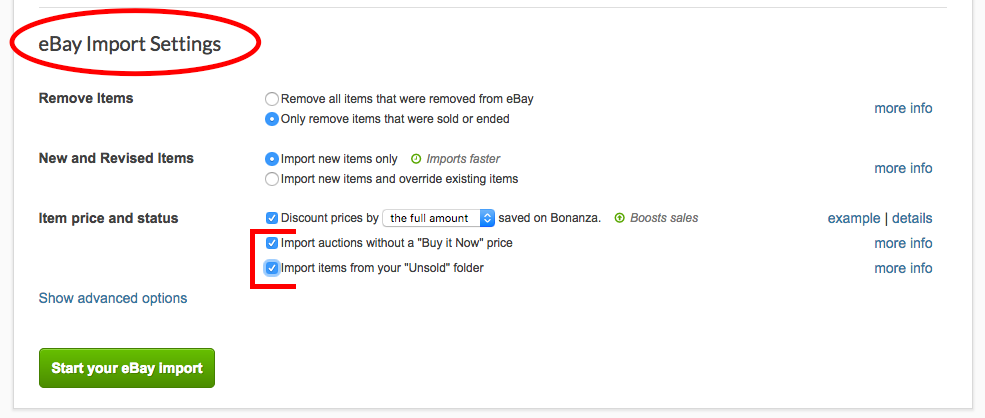This screenshot has width=985, height=418.
Task: Click the eBay Import Settings heading
Action: pyautogui.click(x=130, y=45)
